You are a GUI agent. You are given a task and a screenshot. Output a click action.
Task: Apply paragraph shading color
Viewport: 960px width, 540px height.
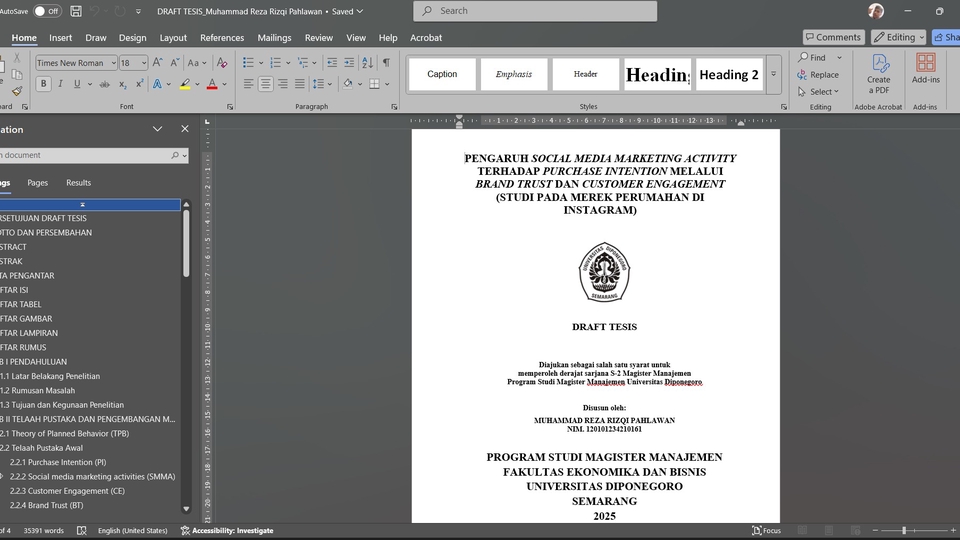click(348, 84)
